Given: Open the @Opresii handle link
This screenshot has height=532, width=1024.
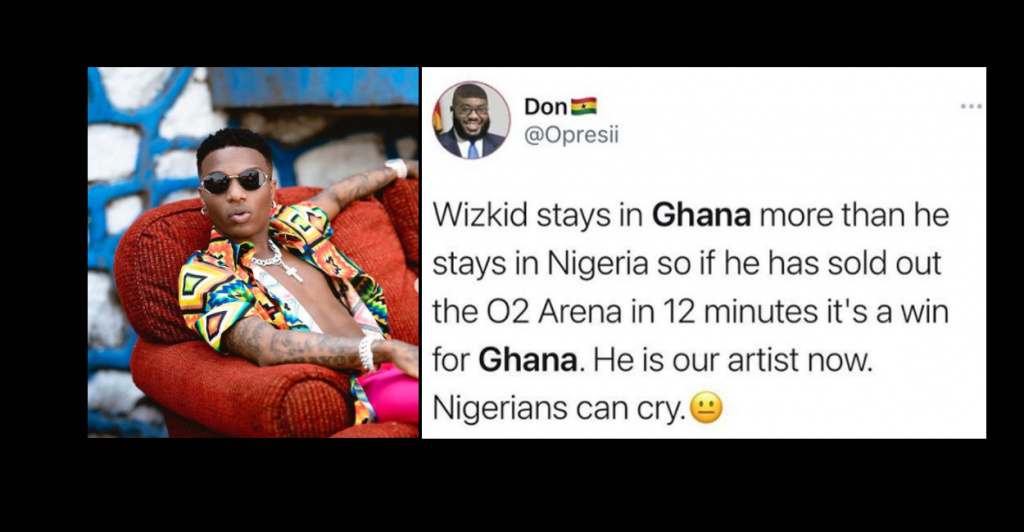Looking at the screenshot, I should (571, 135).
